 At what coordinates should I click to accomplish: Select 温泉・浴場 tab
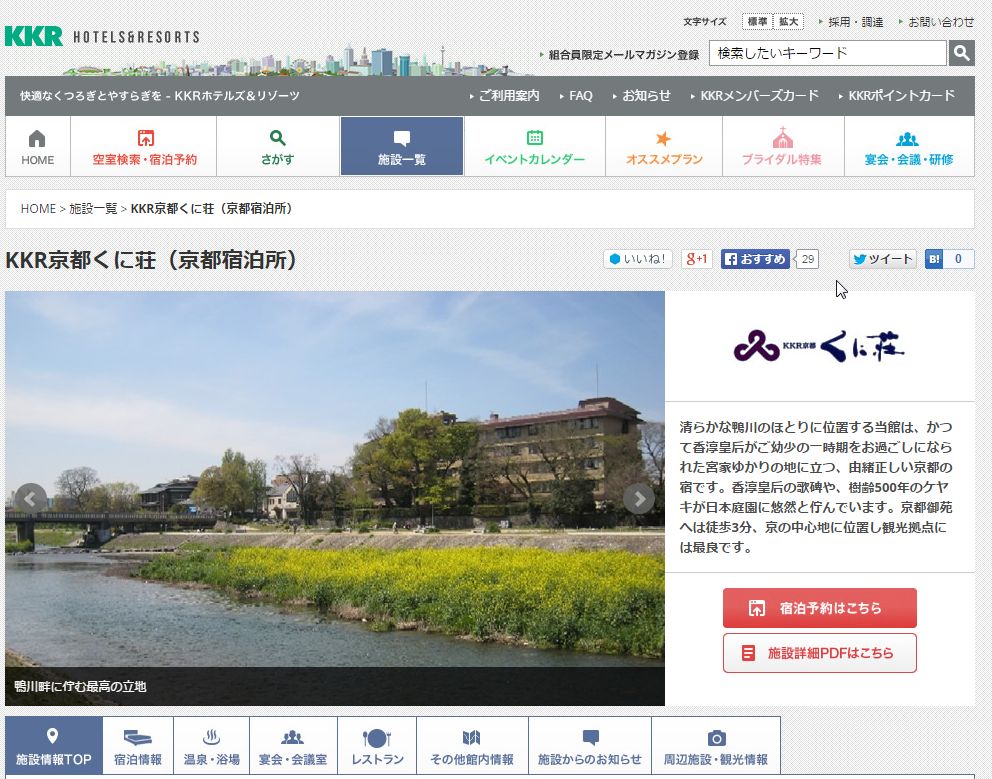[x=211, y=746]
